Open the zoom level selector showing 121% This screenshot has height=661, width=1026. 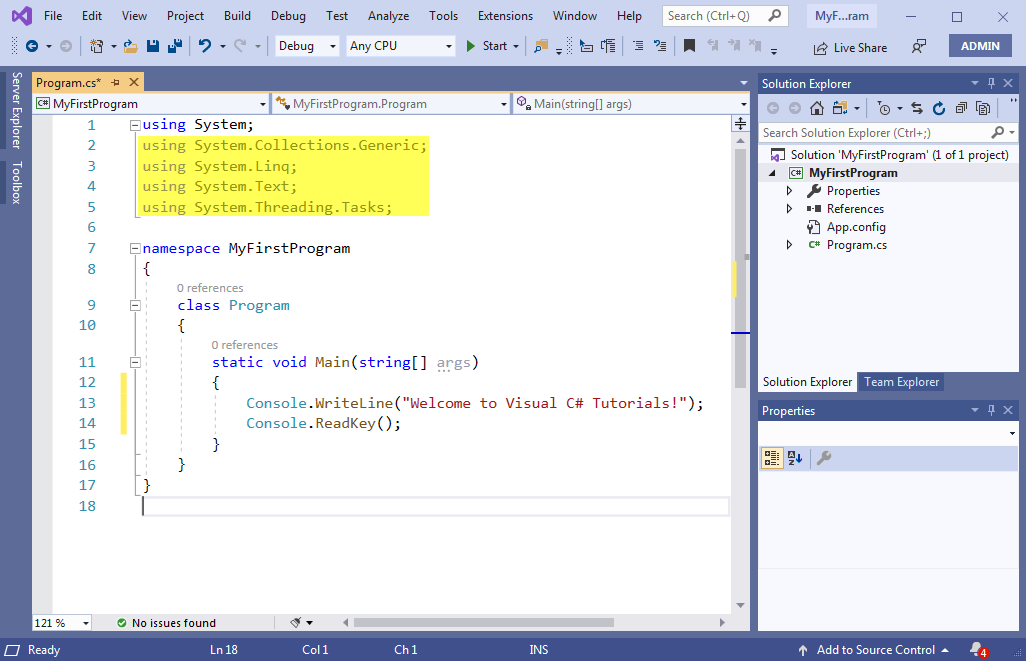coord(60,622)
